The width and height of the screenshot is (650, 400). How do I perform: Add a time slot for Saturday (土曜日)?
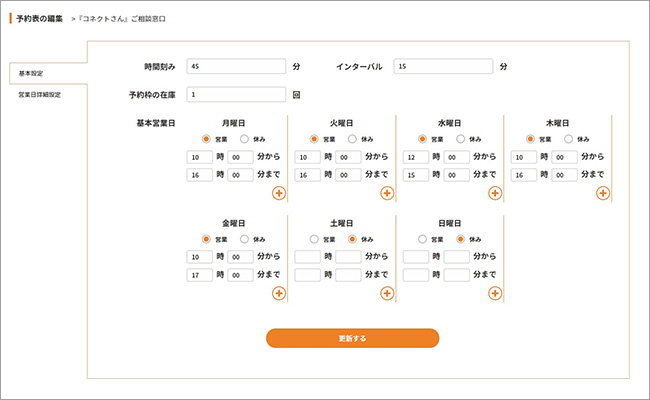click(x=386, y=293)
